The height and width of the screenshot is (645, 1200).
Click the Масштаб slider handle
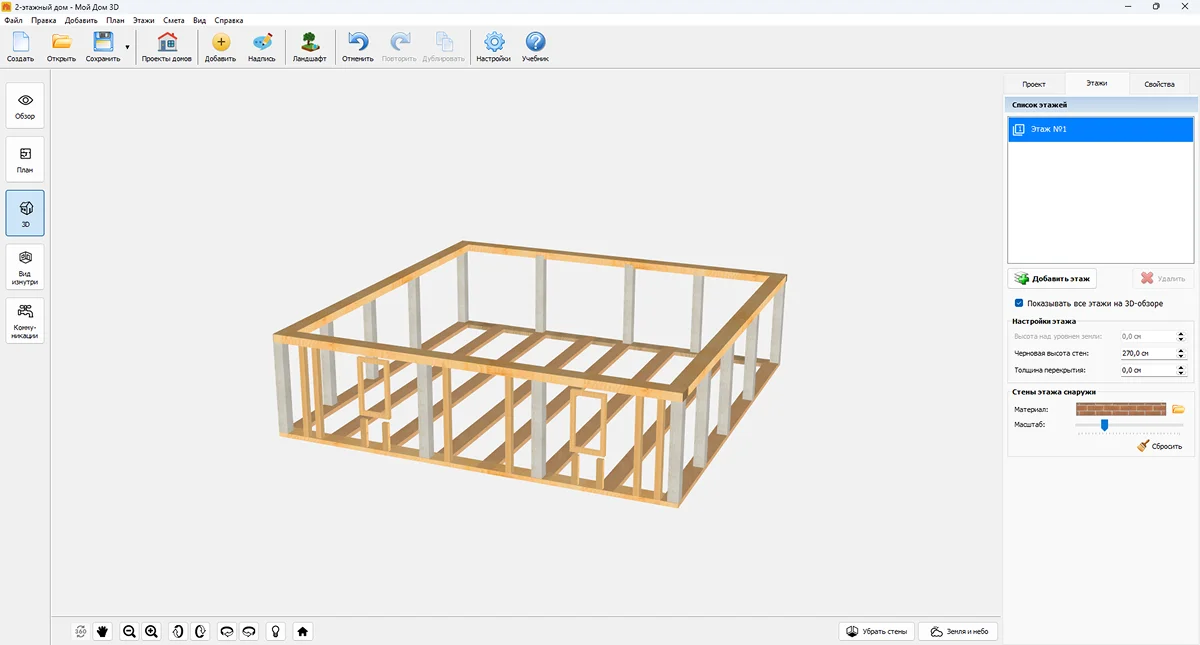tap(1104, 425)
